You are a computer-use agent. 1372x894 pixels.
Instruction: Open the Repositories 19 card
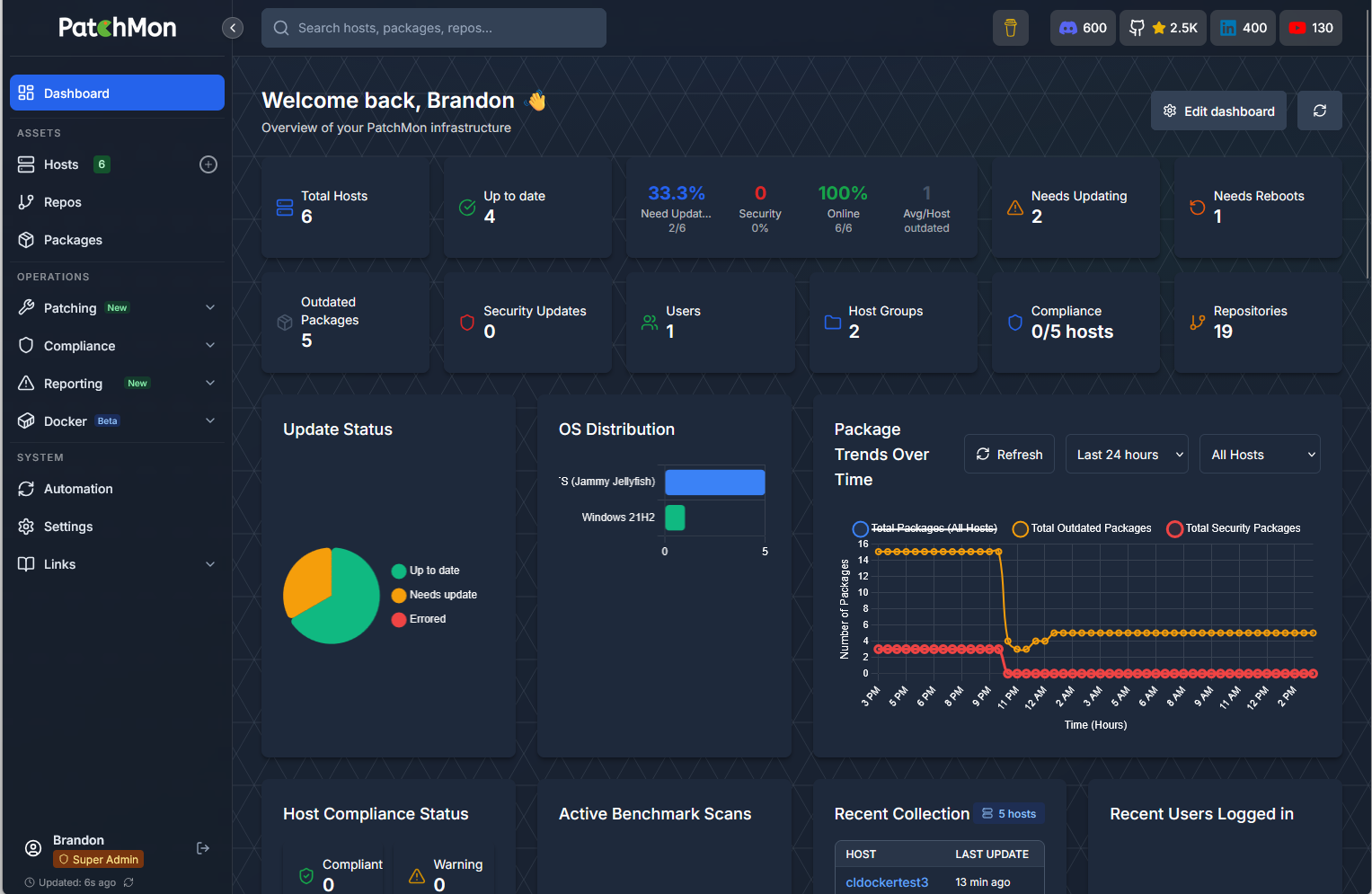(1258, 323)
